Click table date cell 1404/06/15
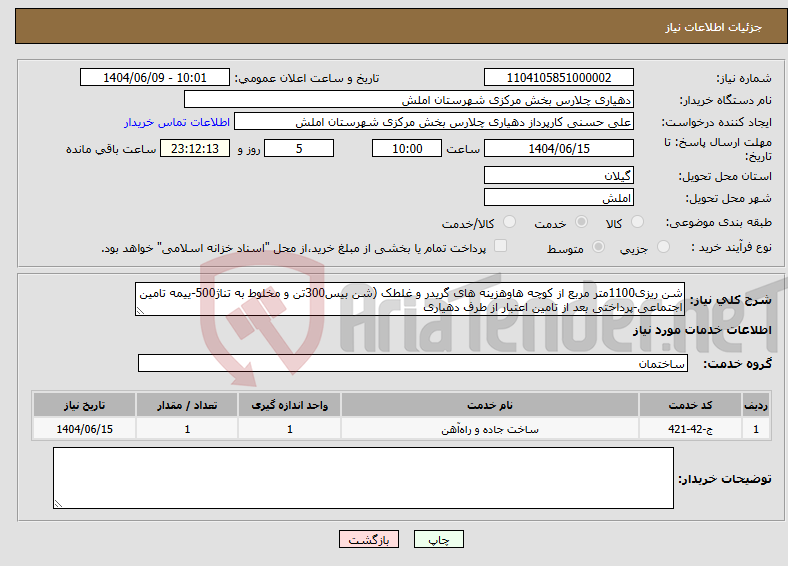This screenshot has height=566, width=788. coord(84,429)
